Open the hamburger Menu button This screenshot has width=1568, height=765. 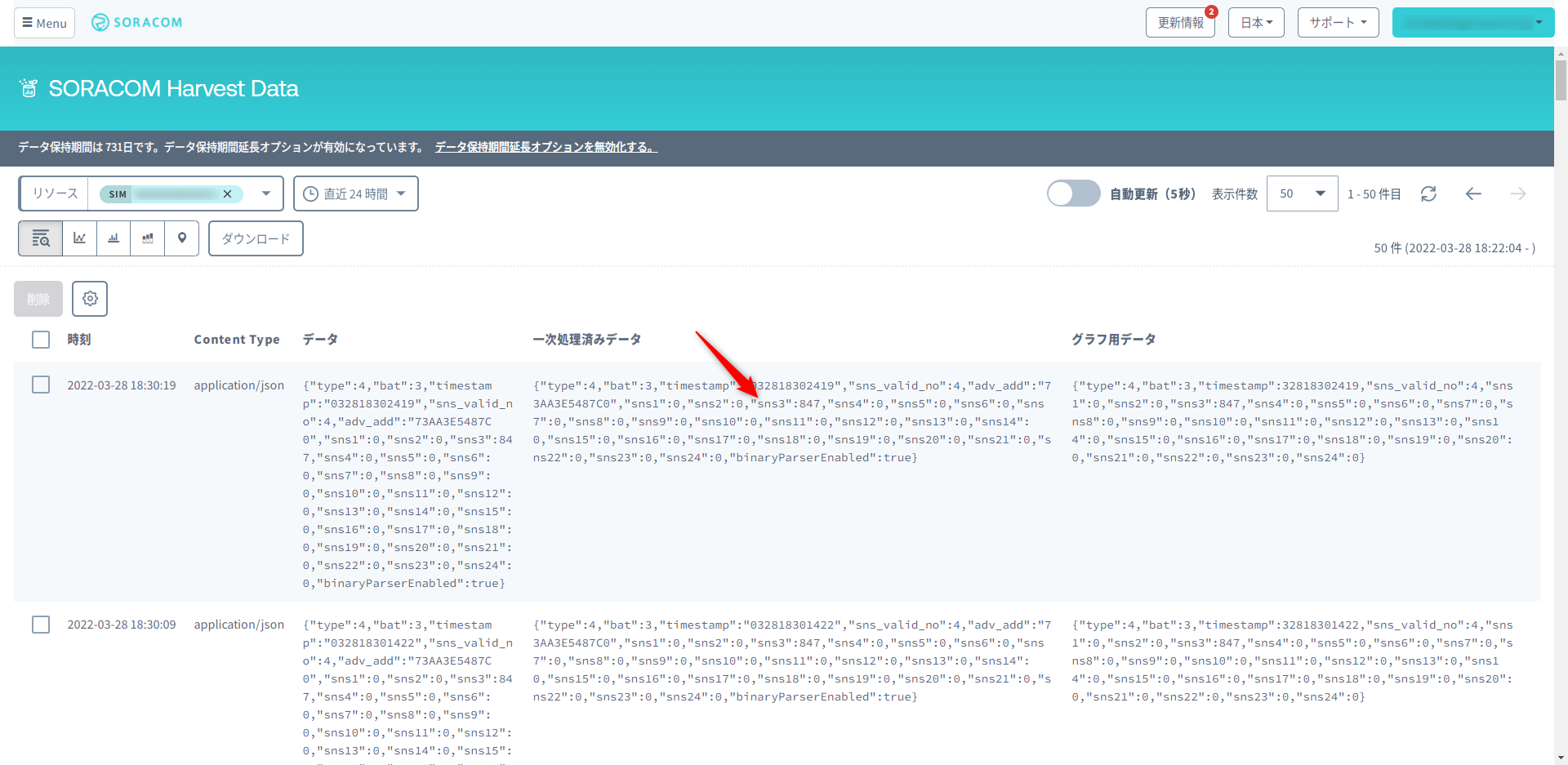coord(44,23)
